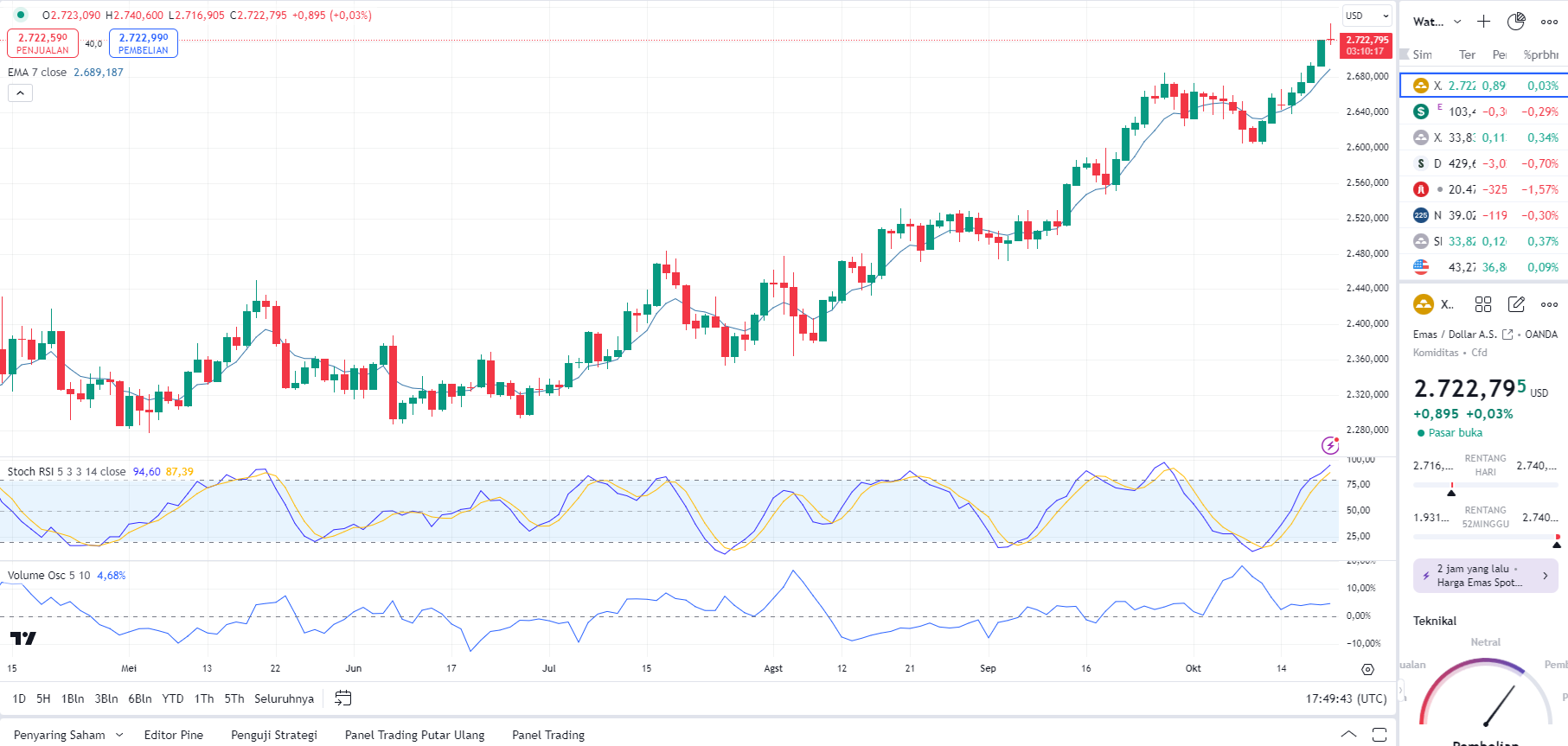Open chart settings gear on the time axis
This screenshot has height=746, width=1568.
point(1367,669)
